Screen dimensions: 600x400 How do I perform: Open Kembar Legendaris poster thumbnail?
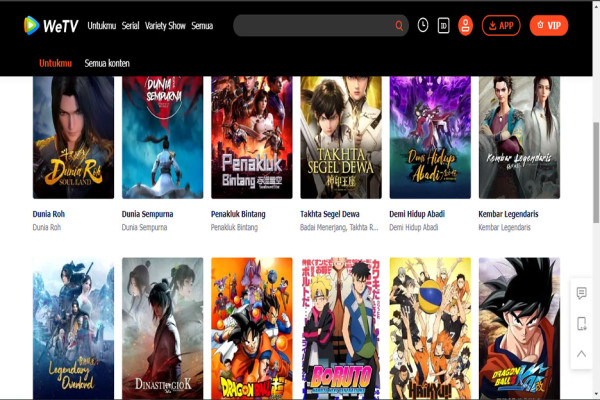click(519, 137)
